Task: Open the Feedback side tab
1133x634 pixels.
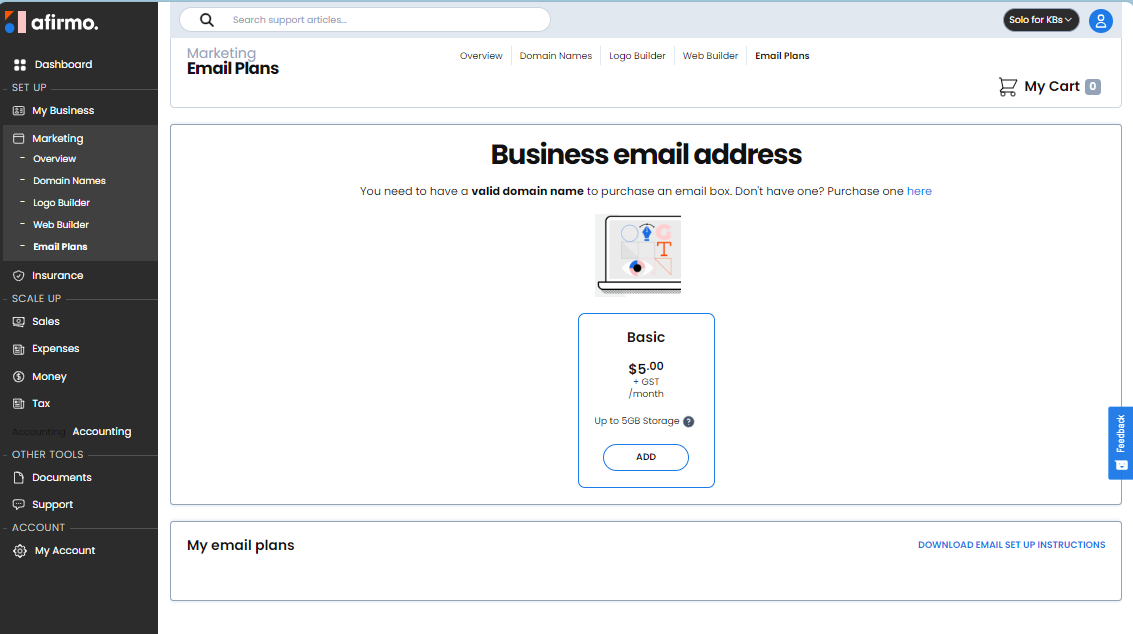Action: pos(1121,443)
